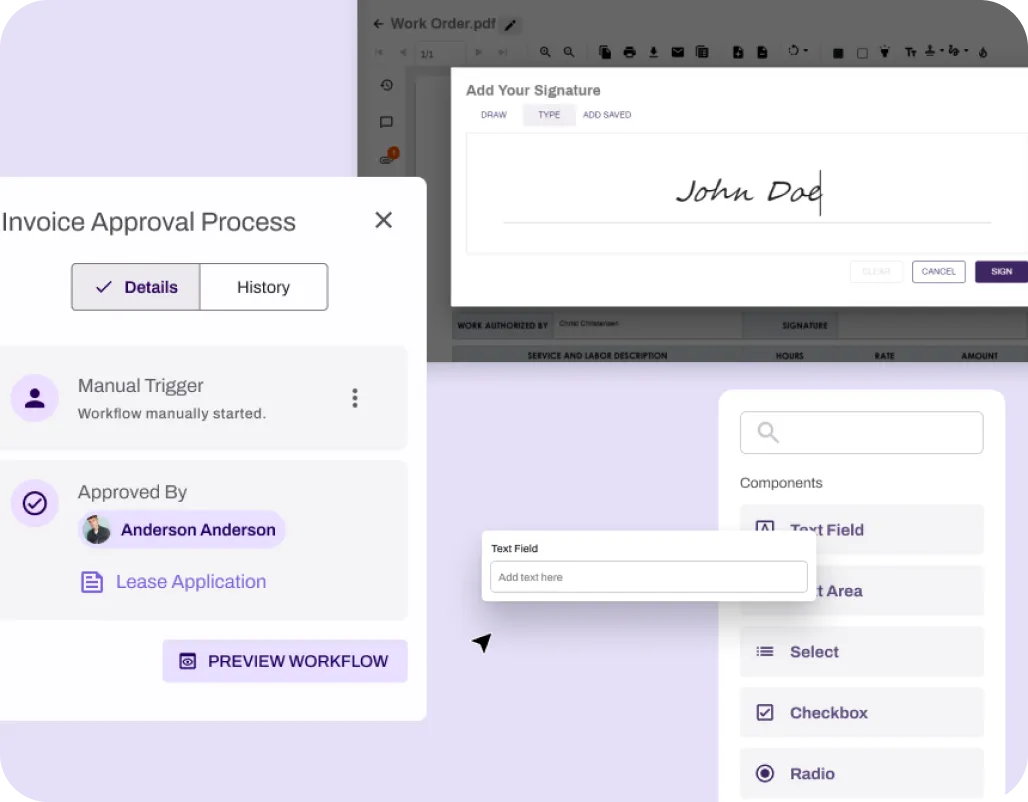1028x802 pixels.
Task: Click pencil icon to rename Work Order.pdf
Action: [511, 25]
